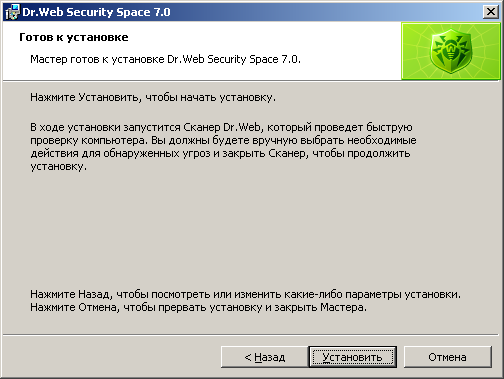
Task: Click the installer package icon in title bar
Action: [12, 12]
